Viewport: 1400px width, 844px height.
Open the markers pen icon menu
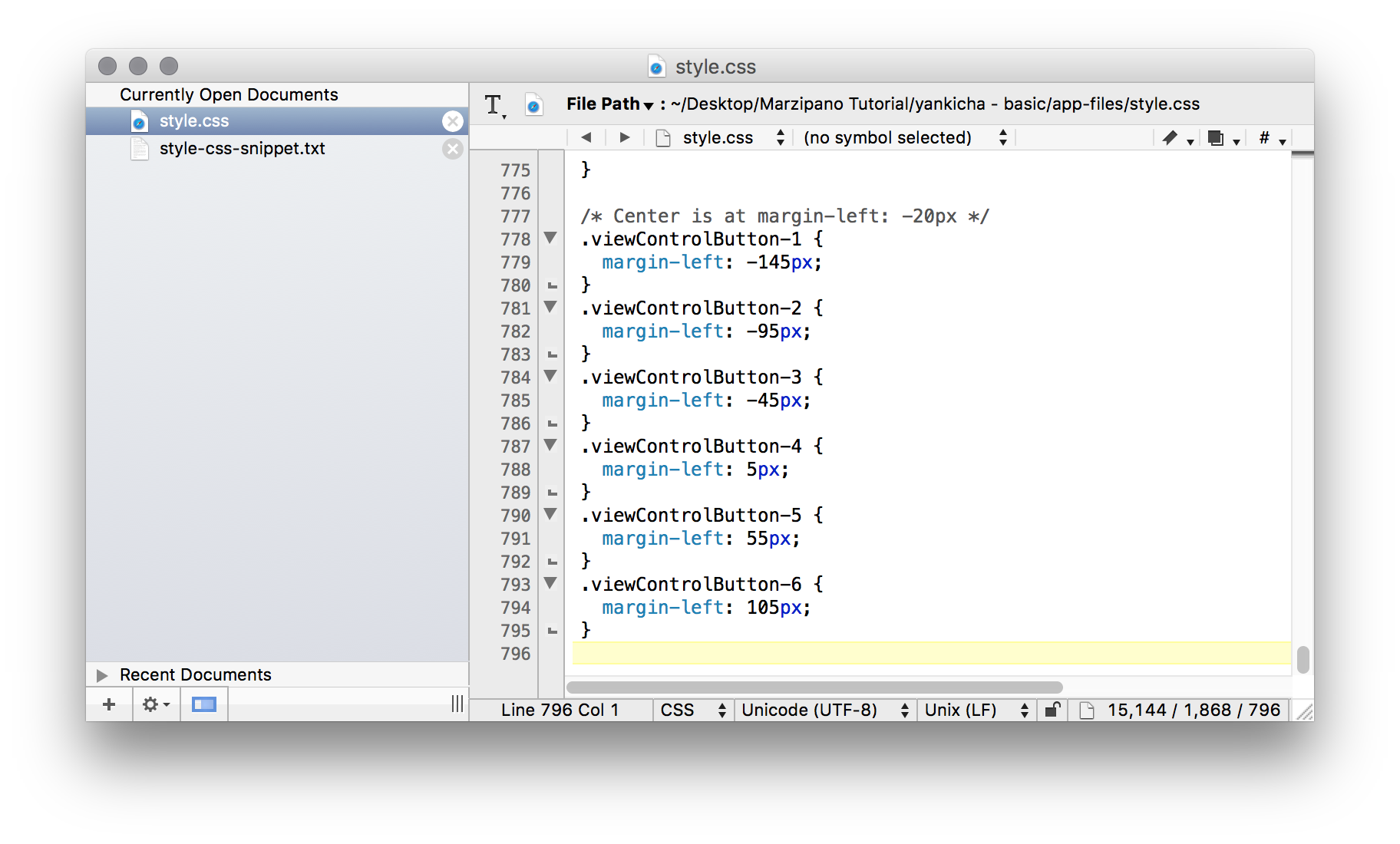[x=1177, y=138]
